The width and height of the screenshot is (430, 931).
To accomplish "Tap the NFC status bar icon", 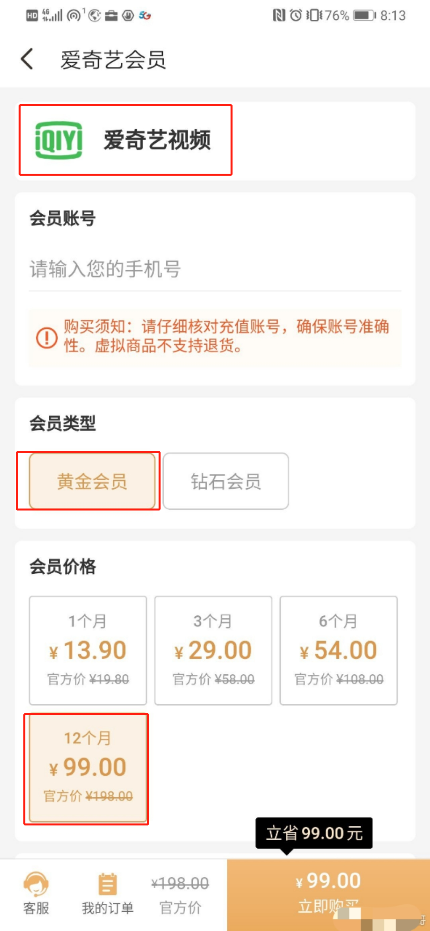I will point(279,15).
